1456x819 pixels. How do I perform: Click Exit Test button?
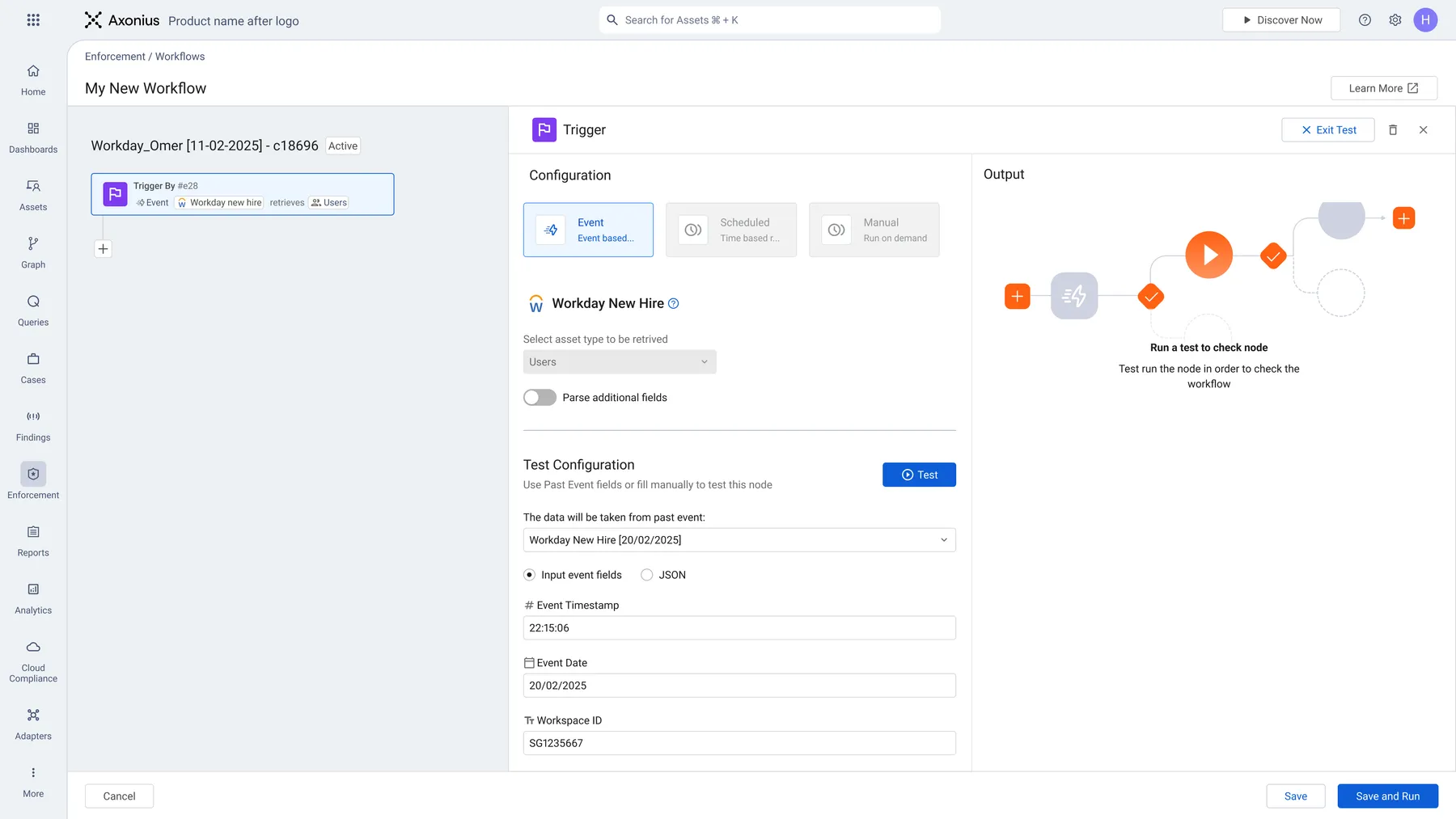pos(1328,130)
